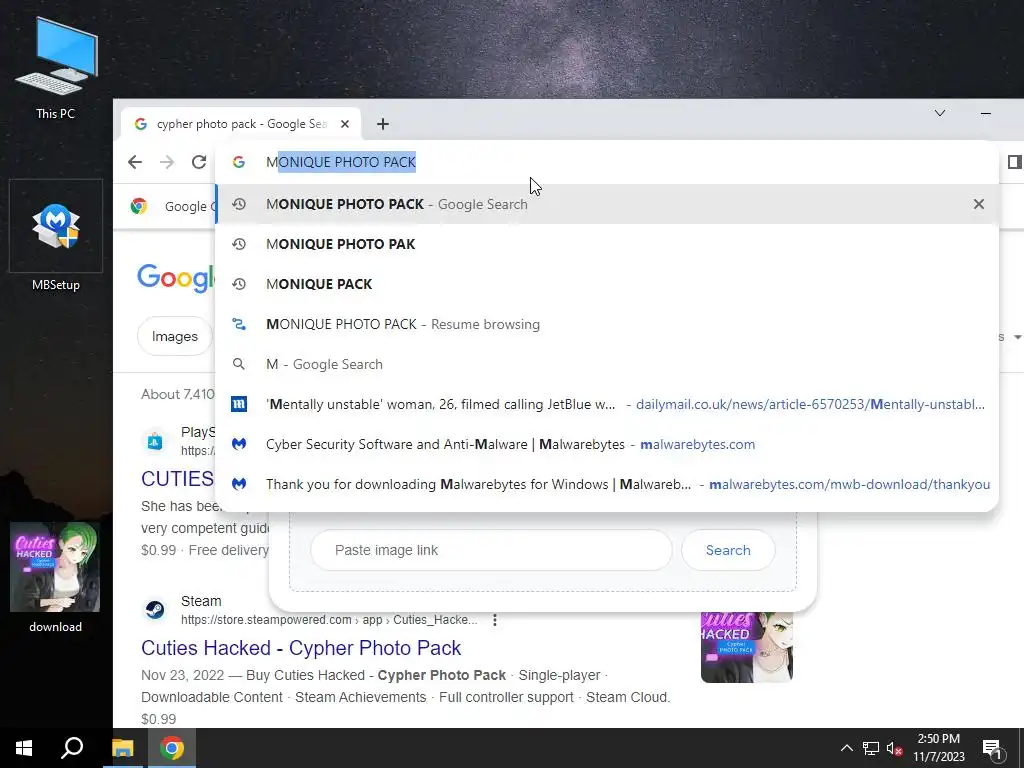
Task: Click history clock icon beside MONIQUE PACK
Action: (x=239, y=284)
